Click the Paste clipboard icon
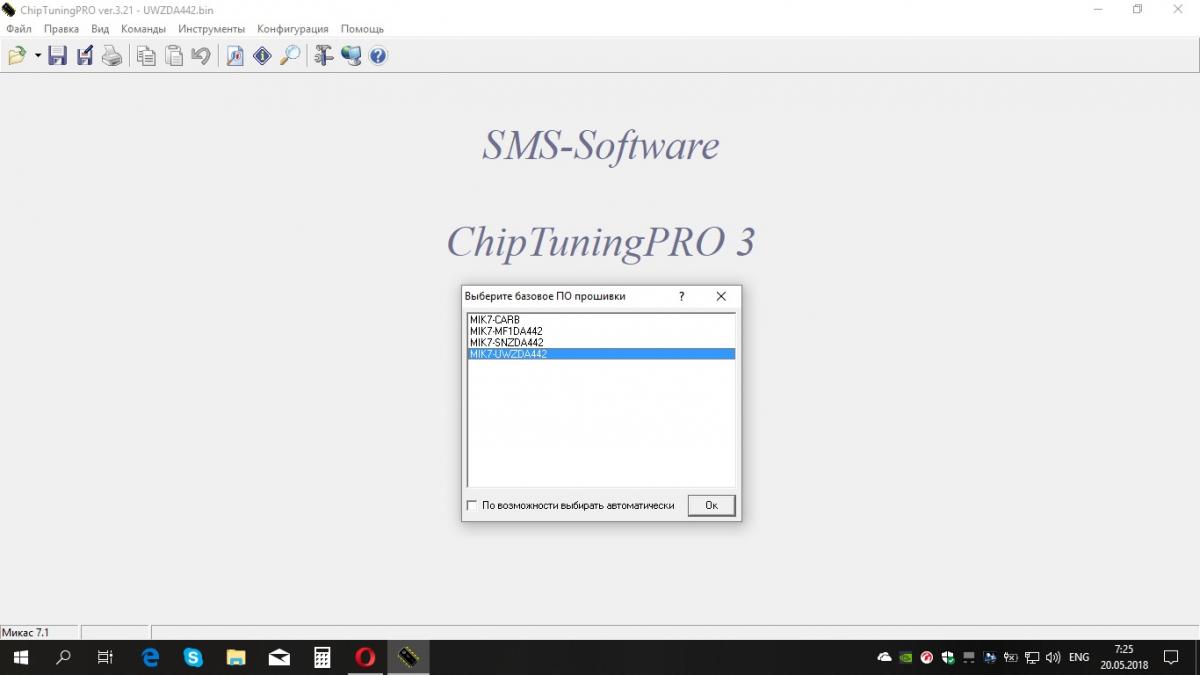Screen dimensions: 1200x675 pos(174,56)
